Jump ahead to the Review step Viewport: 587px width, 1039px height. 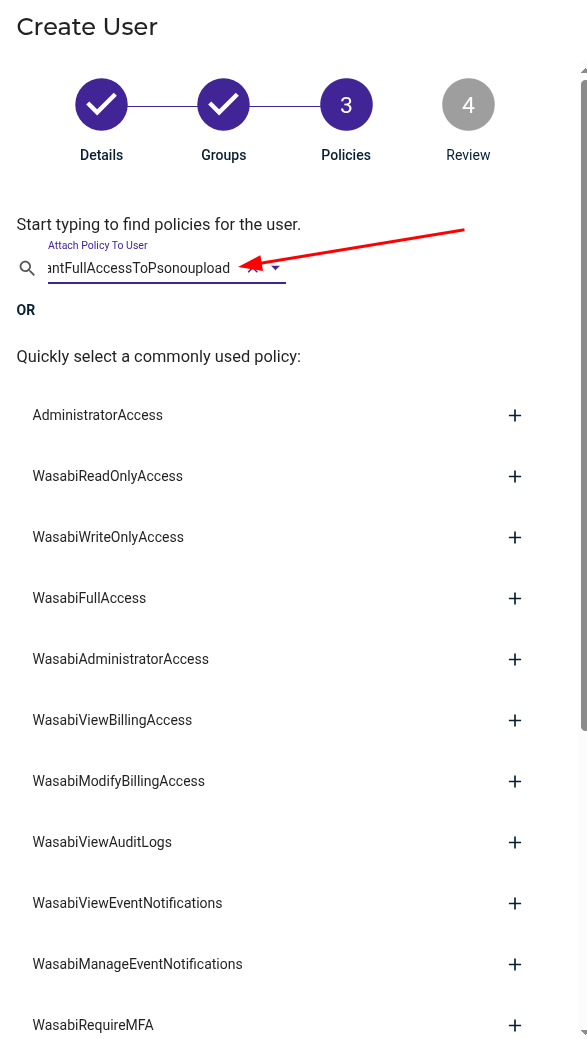(x=468, y=104)
